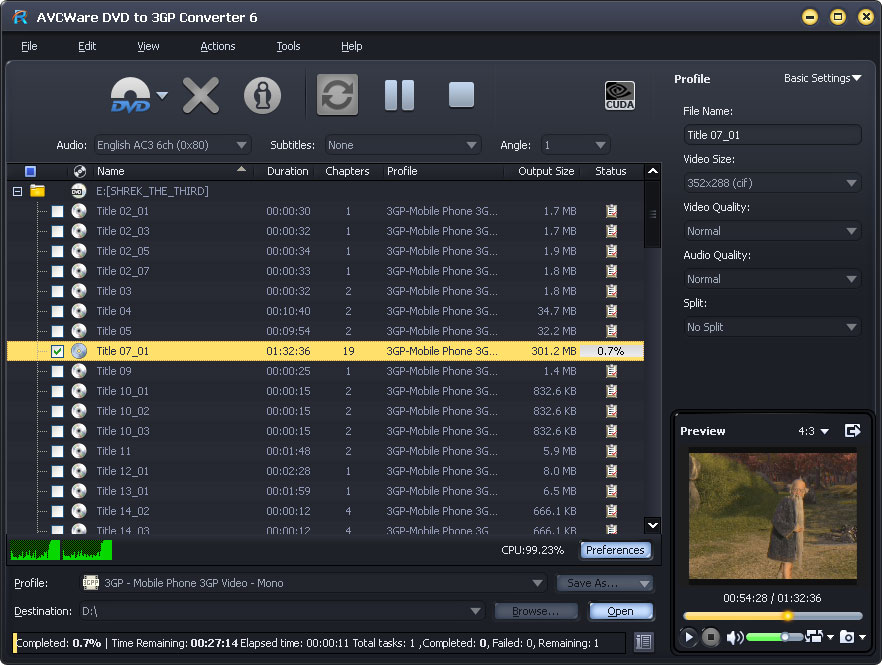Click the status icon for Title 11
The image size is (882, 665).
click(x=611, y=451)
